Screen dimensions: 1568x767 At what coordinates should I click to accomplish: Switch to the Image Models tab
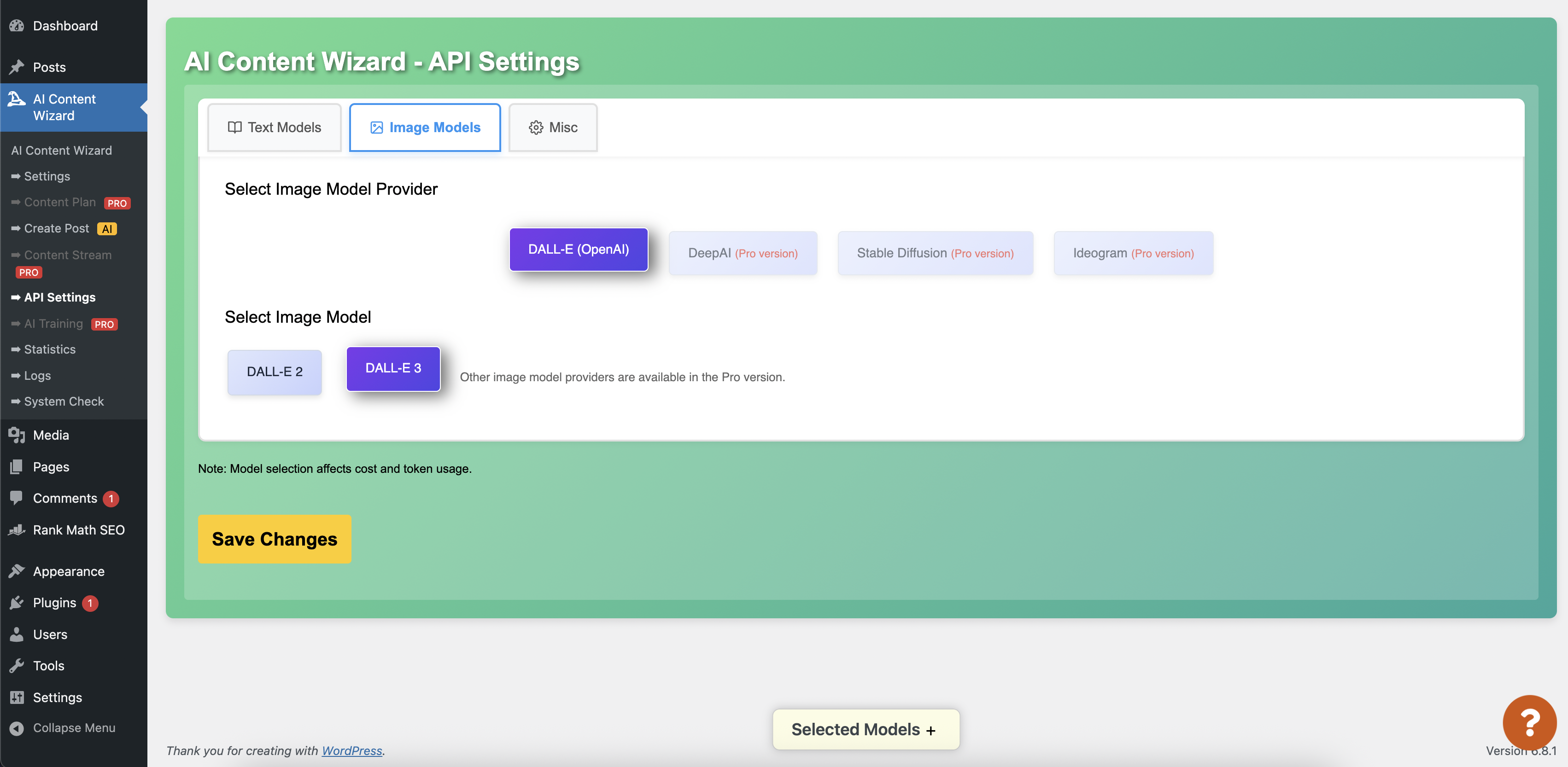coord(425,127)
